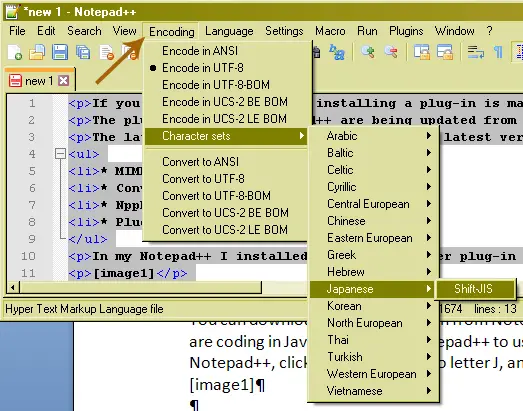Expand the Arabic character set submenu
523x411 pixels.
373,136
